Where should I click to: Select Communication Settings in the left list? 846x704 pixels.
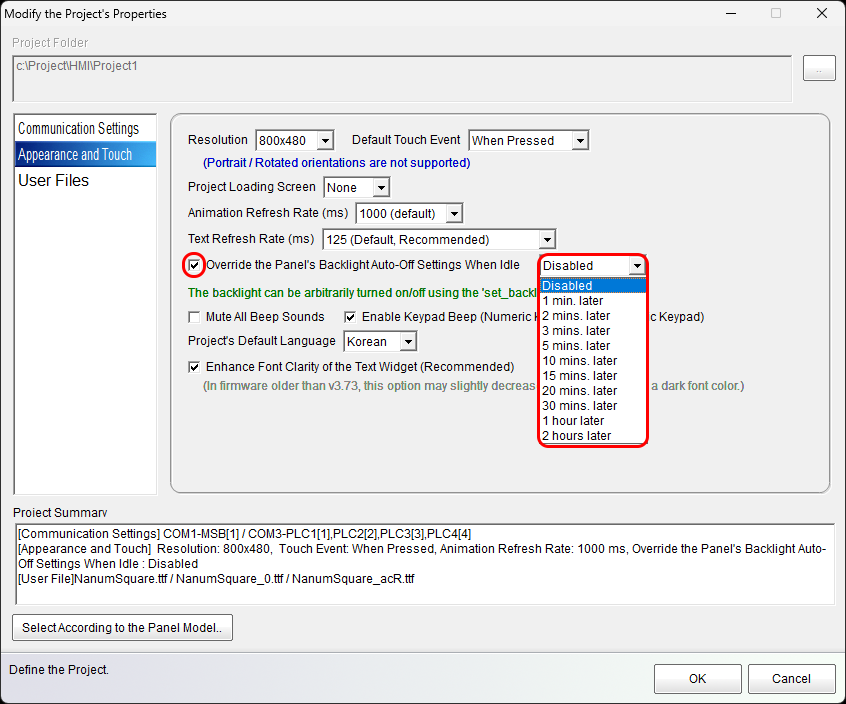point(79,129)
